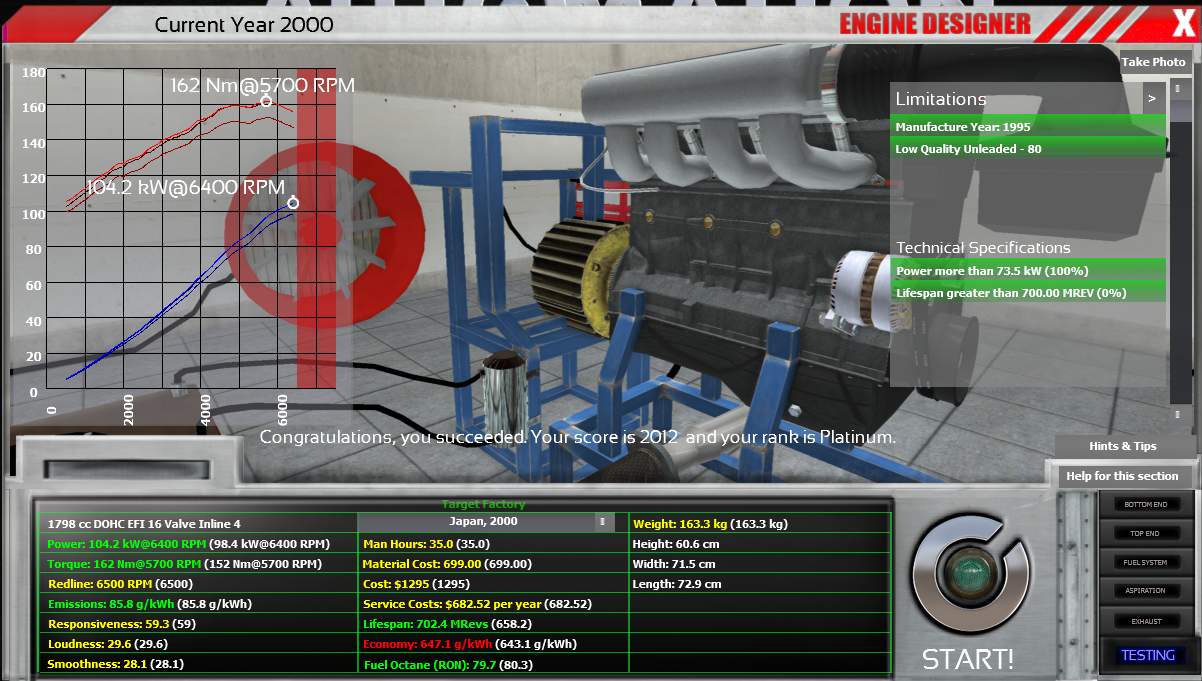1202x681 pixels.
Task: Click the Low Quality Unleaded - 80 limitation
Action: coord(1027,149)
